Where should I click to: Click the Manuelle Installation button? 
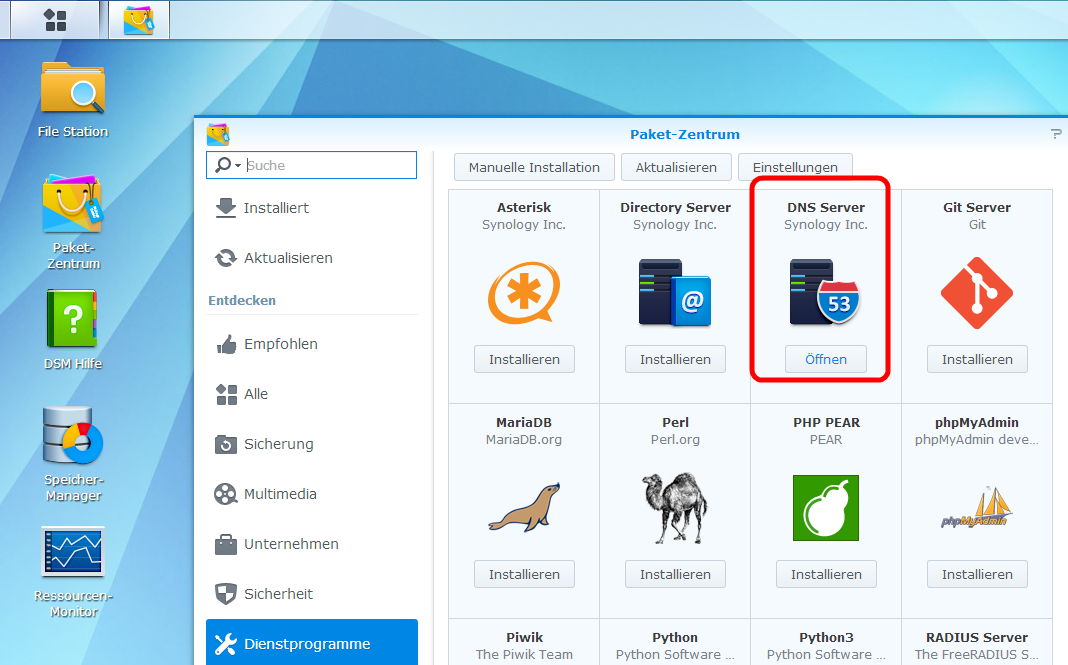534,167
